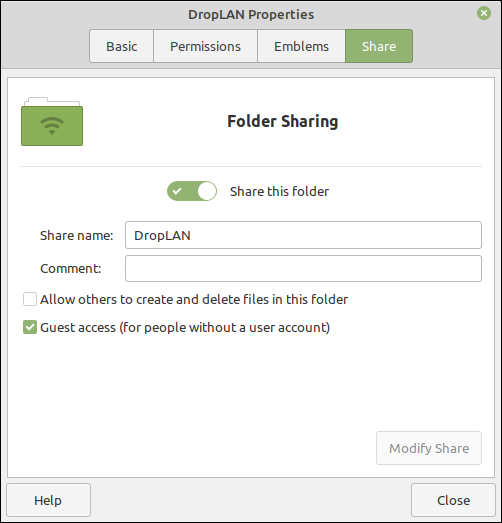Click the Folder Sharing heading
The height and width of the screenshot is (523, 502).
coord(283,121)
